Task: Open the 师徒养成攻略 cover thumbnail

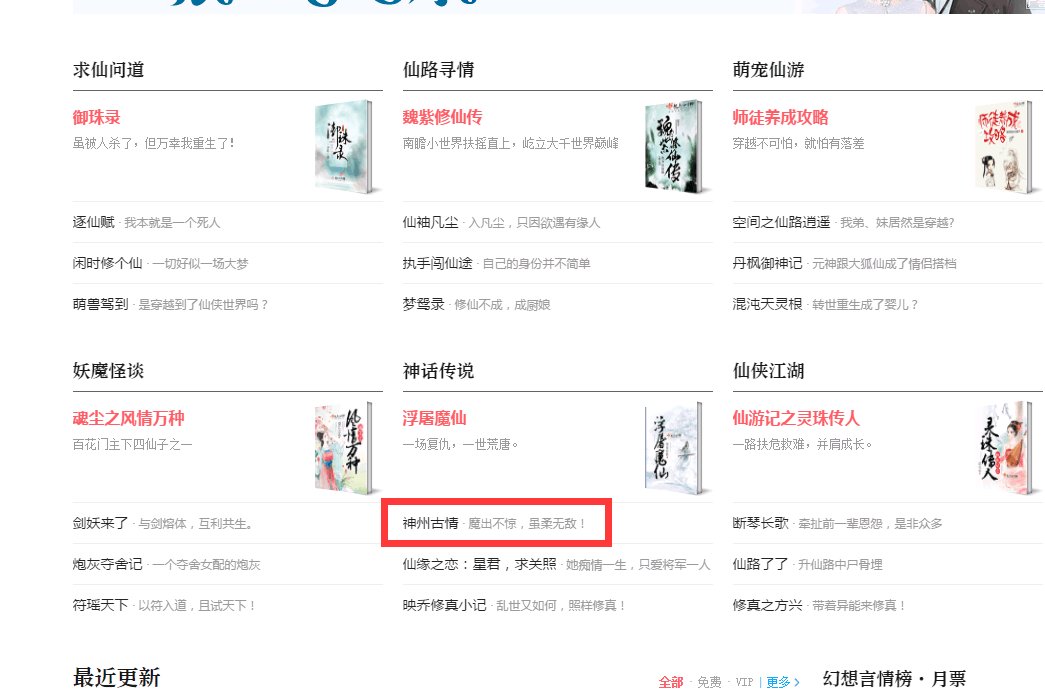Action: click(x=1003, y=147)
